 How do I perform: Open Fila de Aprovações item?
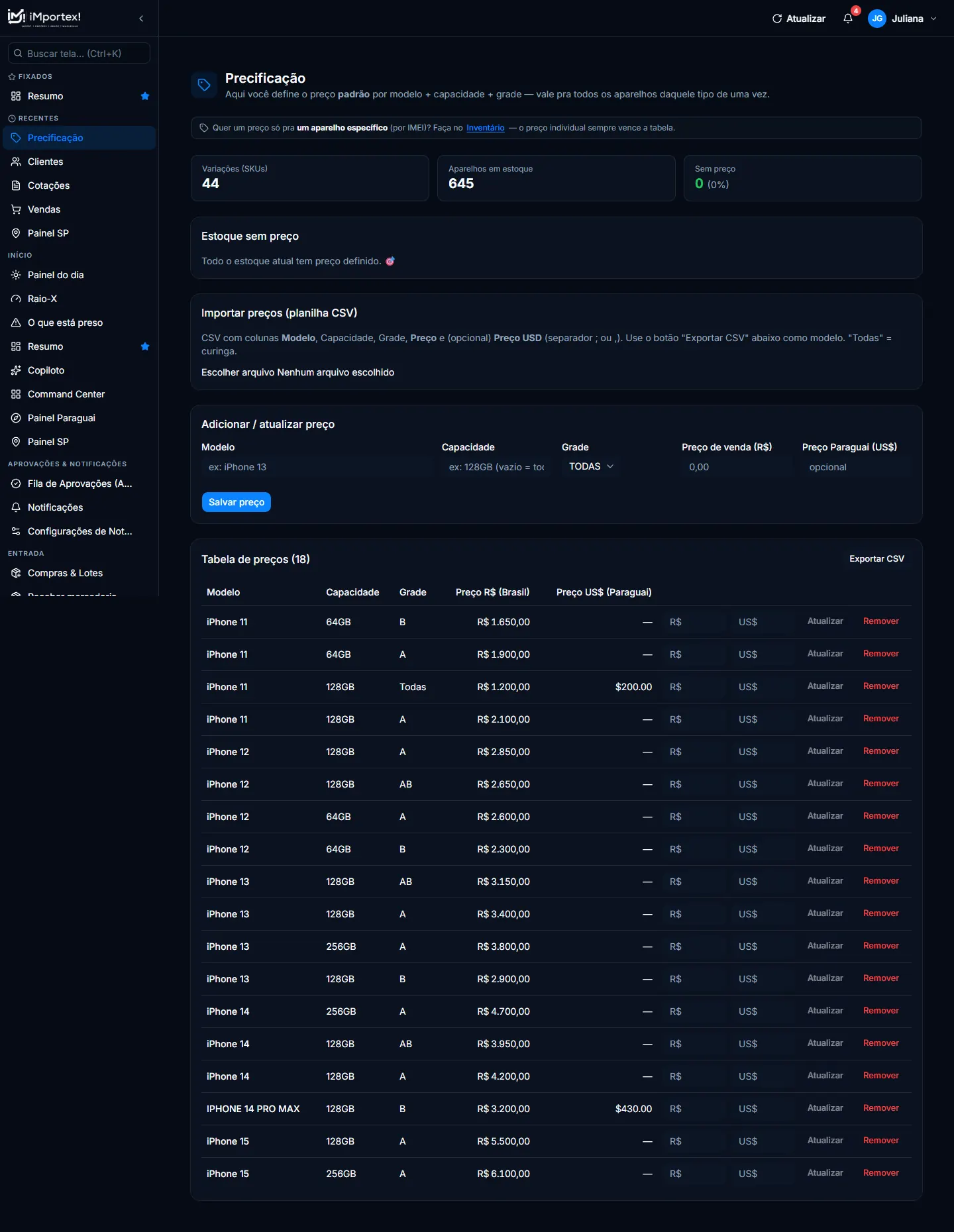pyautogui.click(x=79, y=484)
